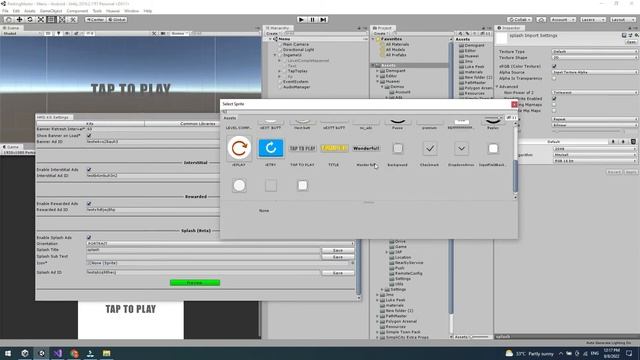
Task: Select the InputFieldBackground sprite
Action: click(x=493, y=148)
